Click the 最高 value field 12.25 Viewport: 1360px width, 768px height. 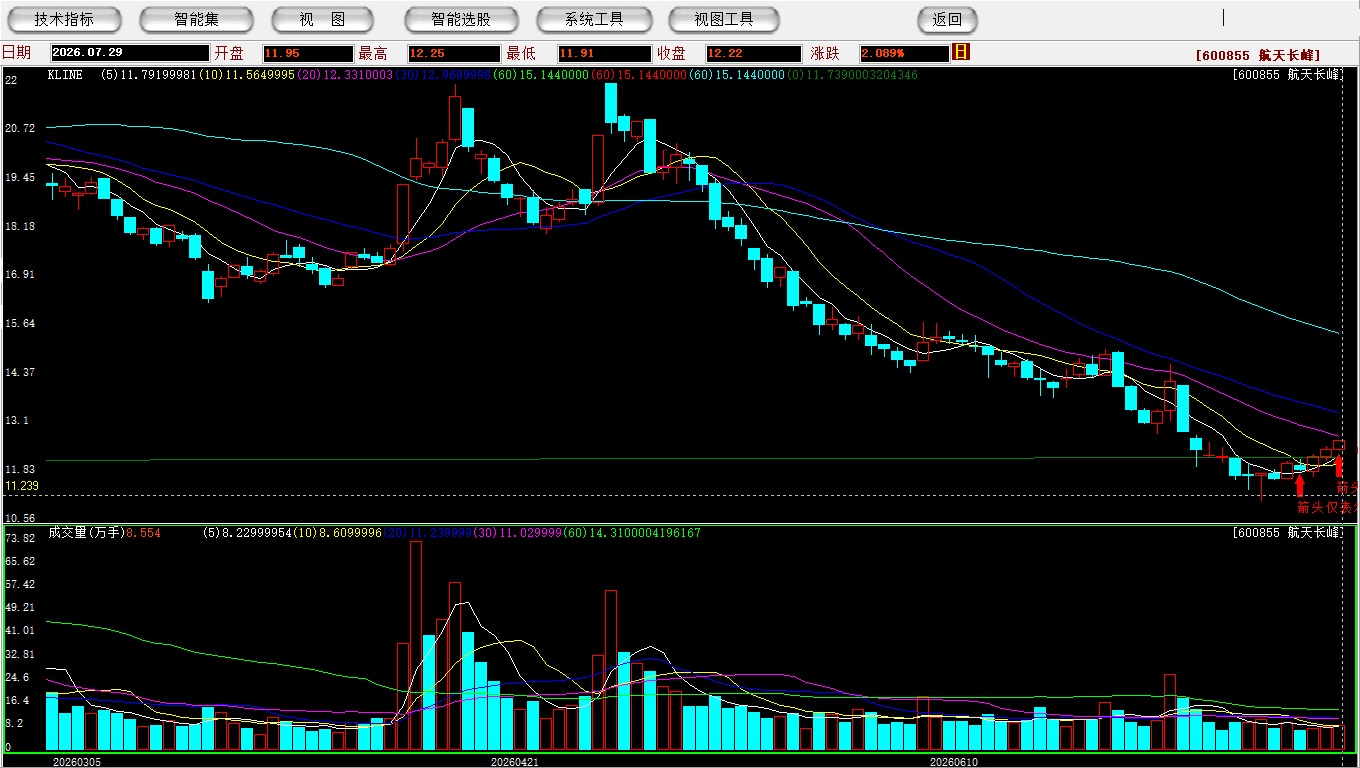453,53
